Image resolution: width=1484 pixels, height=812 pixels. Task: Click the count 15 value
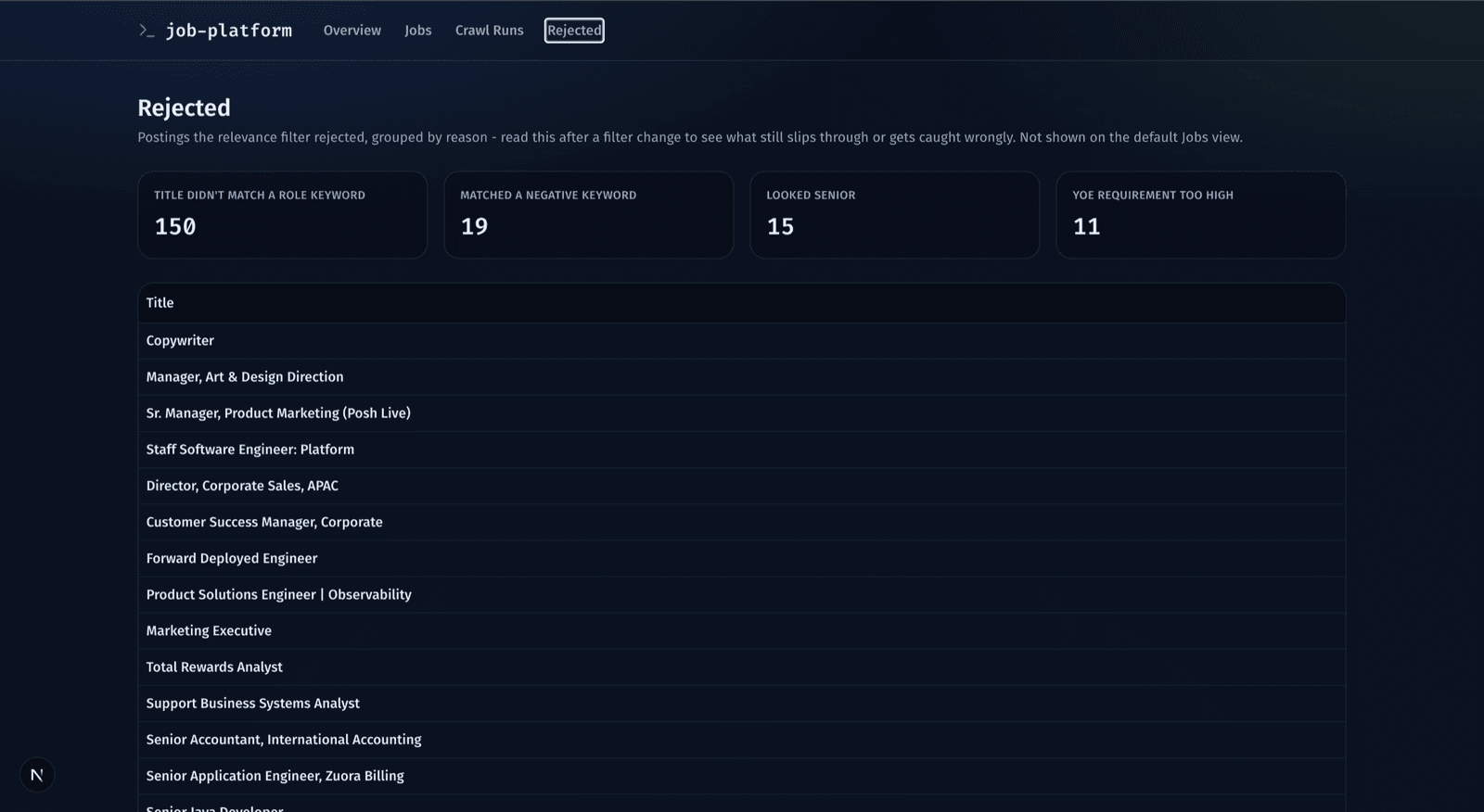780,226
